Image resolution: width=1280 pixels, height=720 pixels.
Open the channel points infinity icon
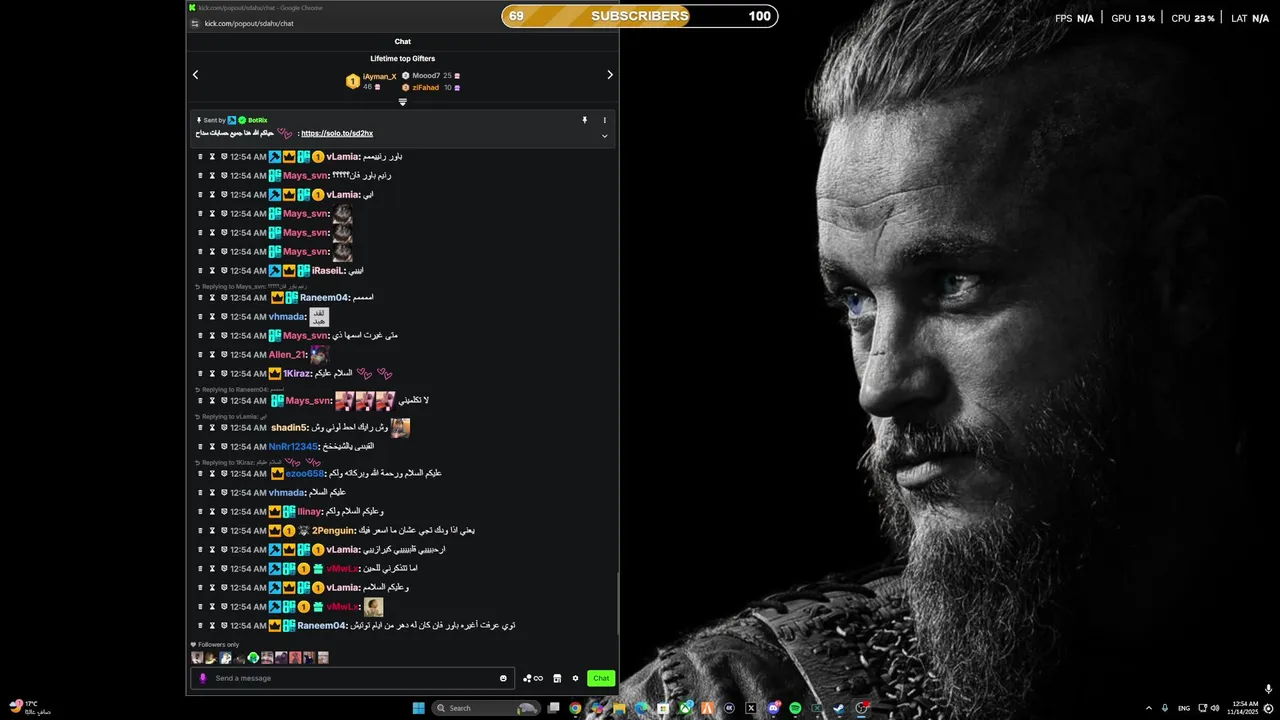(x=533, y=678)
